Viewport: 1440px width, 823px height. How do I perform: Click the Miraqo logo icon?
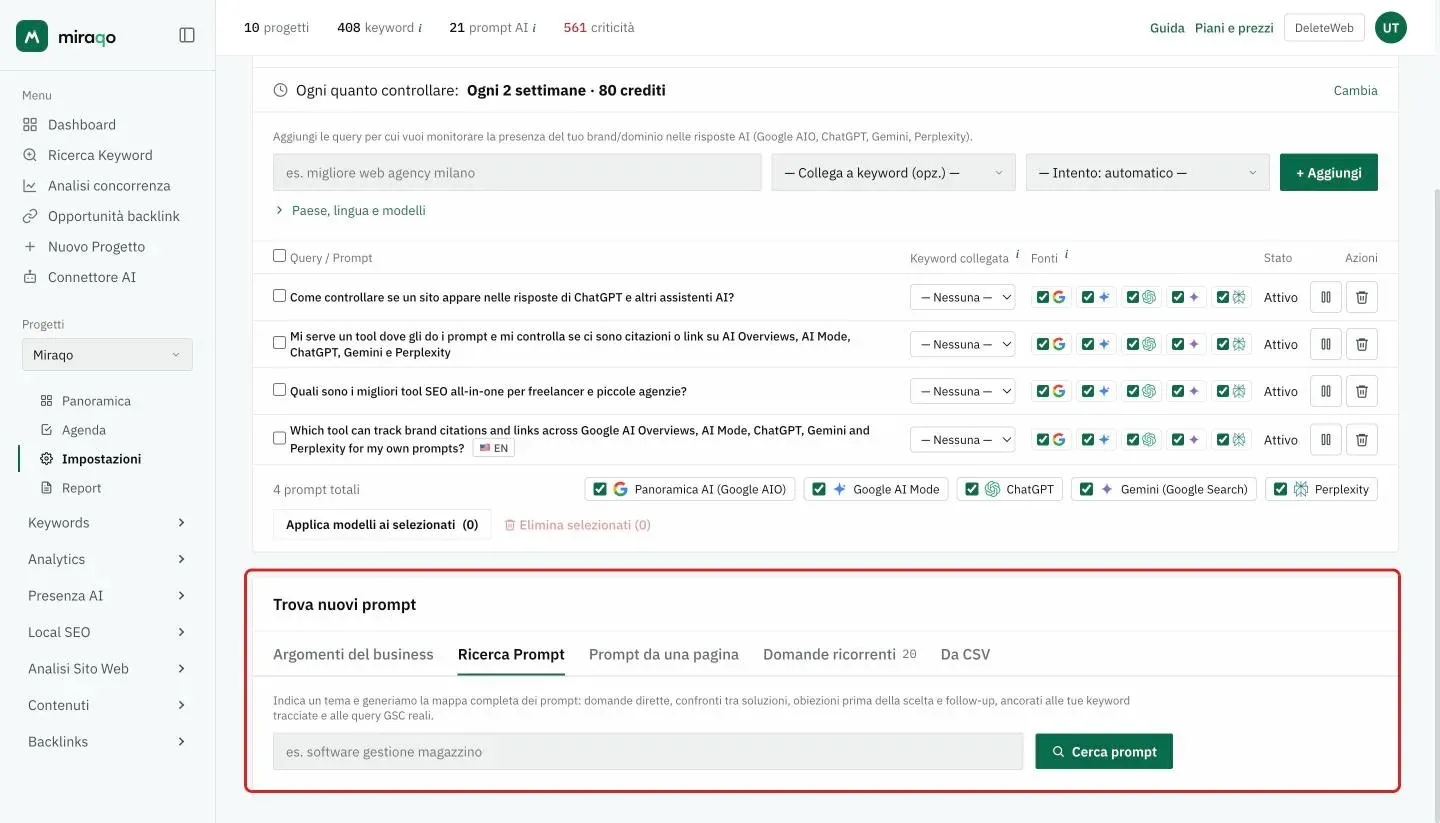32,36
